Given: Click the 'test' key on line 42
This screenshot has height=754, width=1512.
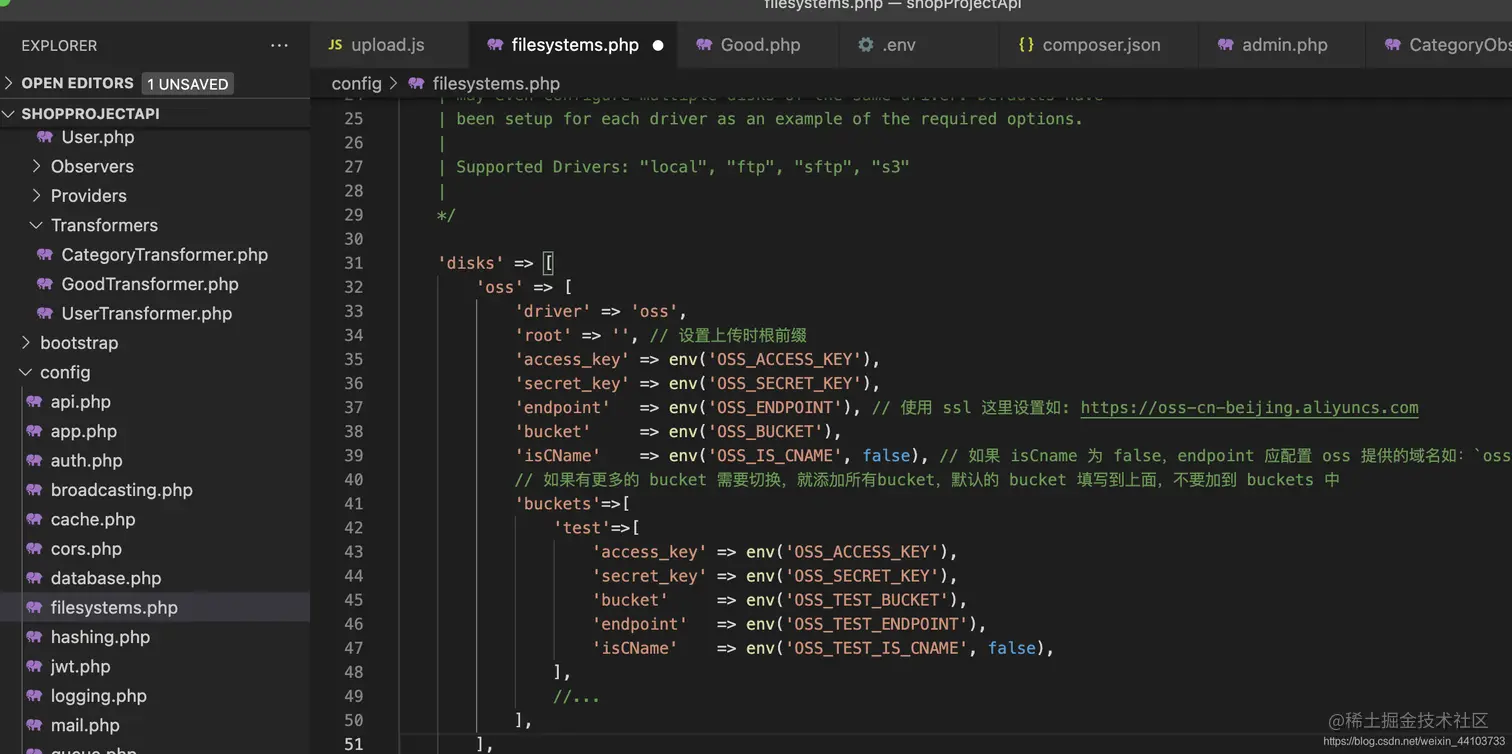Looking at the screenshot, I should [582, 528].
